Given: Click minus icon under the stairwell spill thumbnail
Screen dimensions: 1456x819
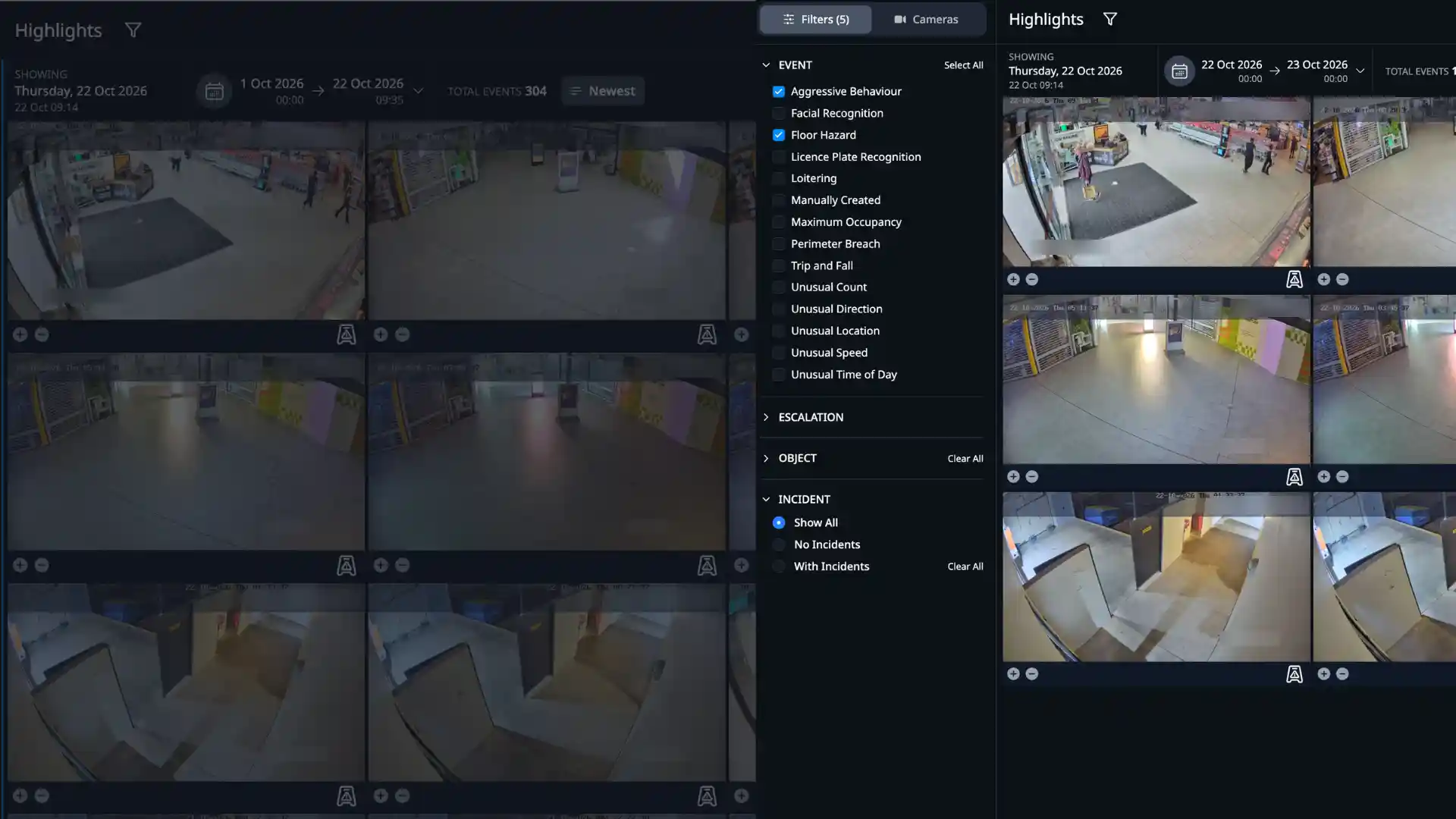Looking at the screenshot, I should point(1031,674).
